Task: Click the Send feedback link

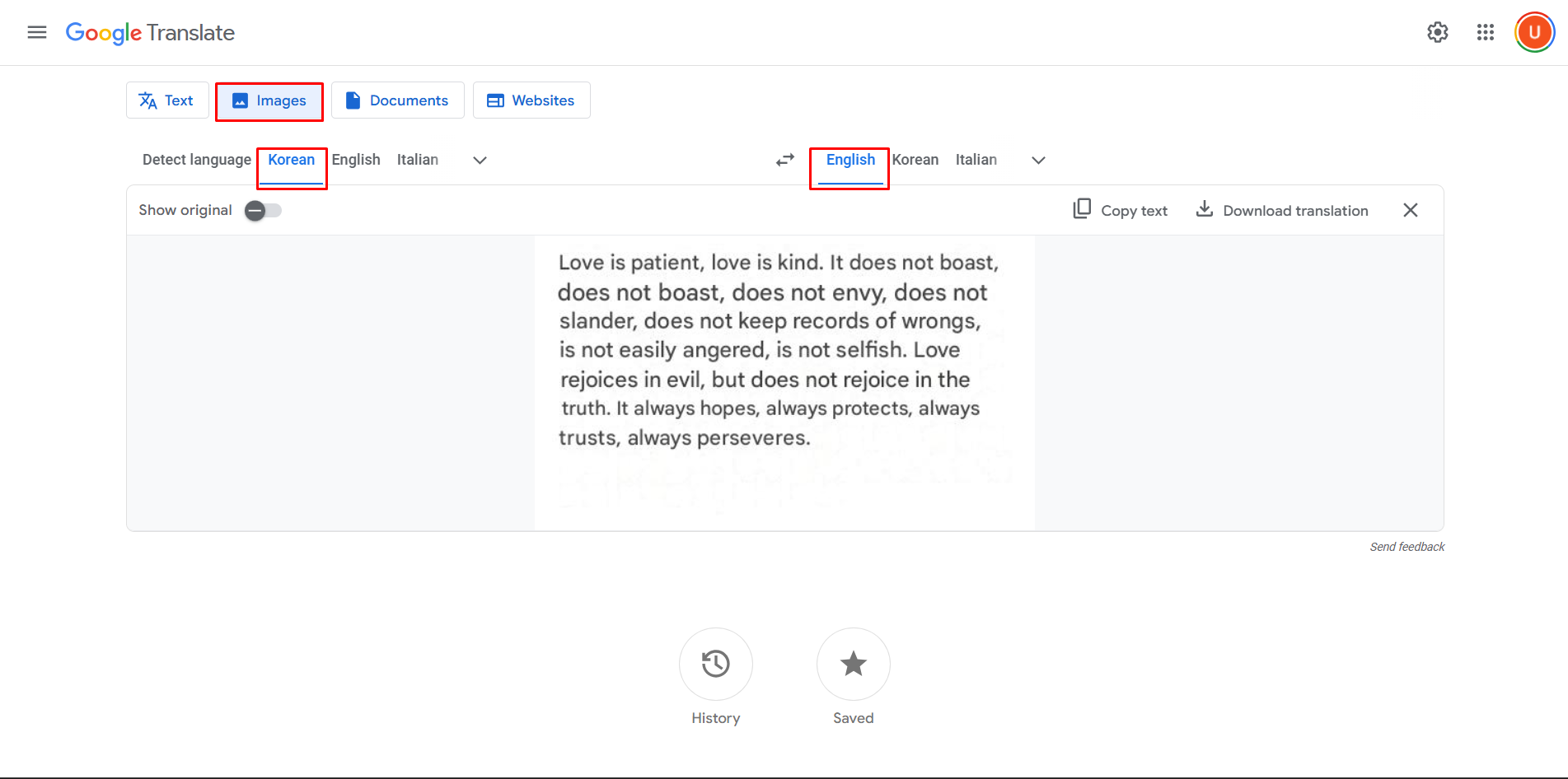Action: click(x=1407, y=546)
